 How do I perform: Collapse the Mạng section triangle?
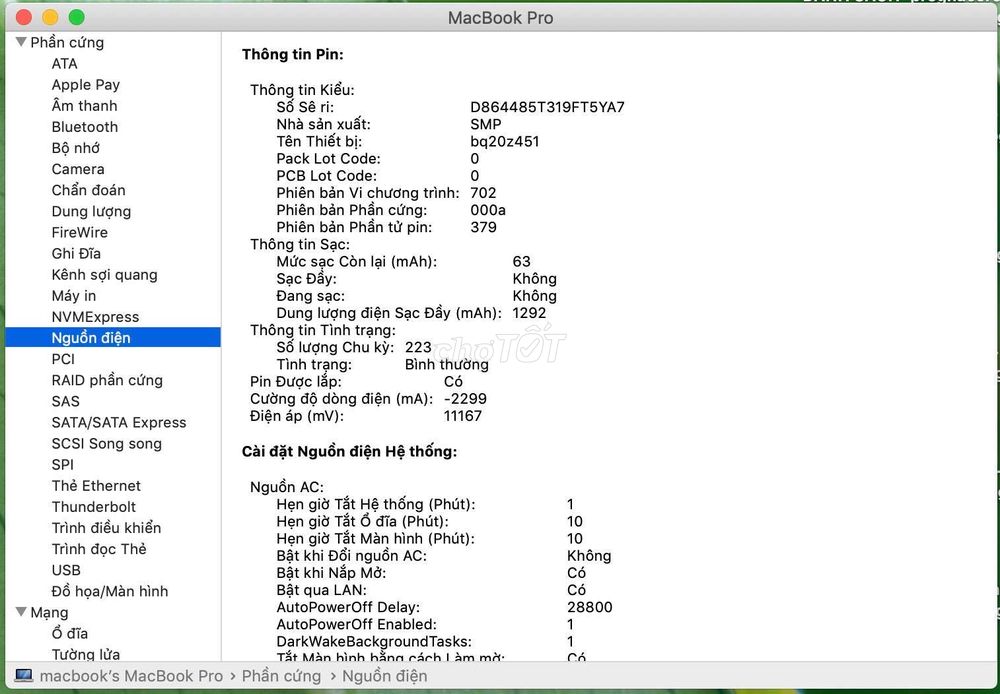21,612
